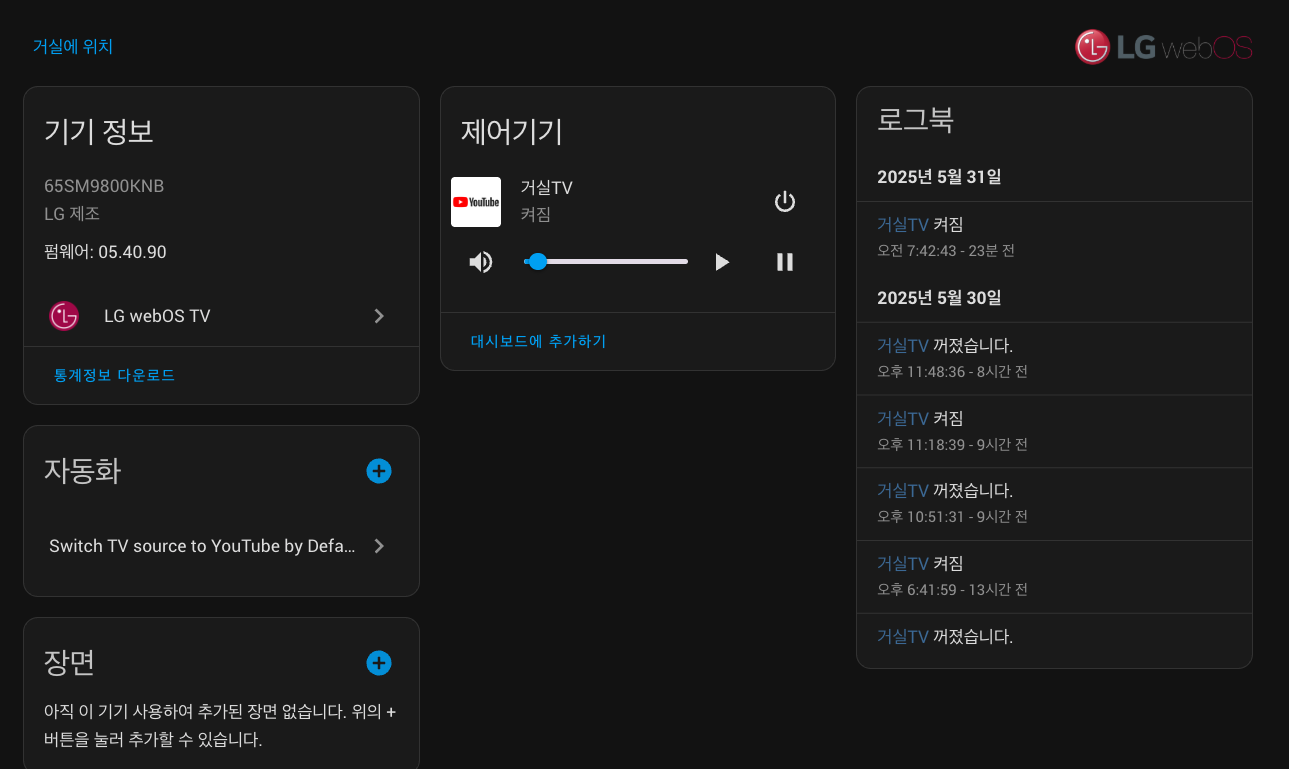
Task: Pause playback on 거실TV
Action: point(785,262)
